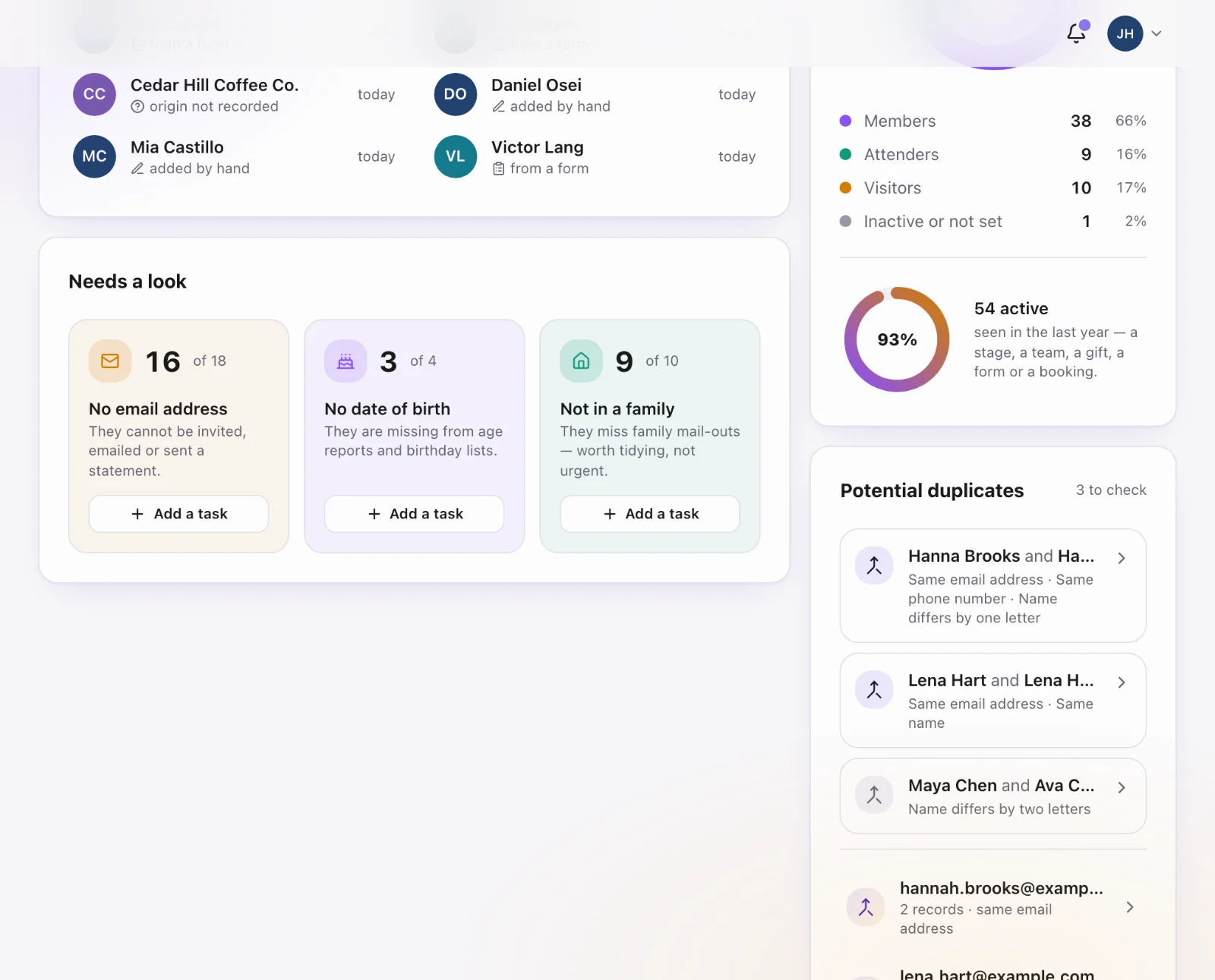This screenshot has width=1215, height=980.
Task: Click the 93% active progress ring
Action: (897, 339)
